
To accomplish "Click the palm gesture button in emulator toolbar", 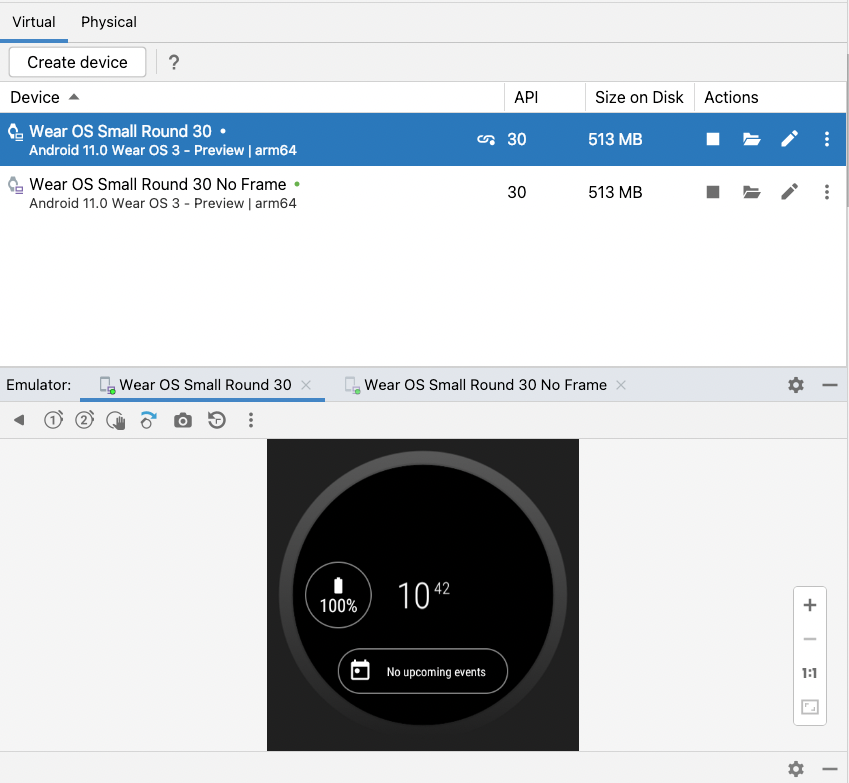I will pos(116,421).
